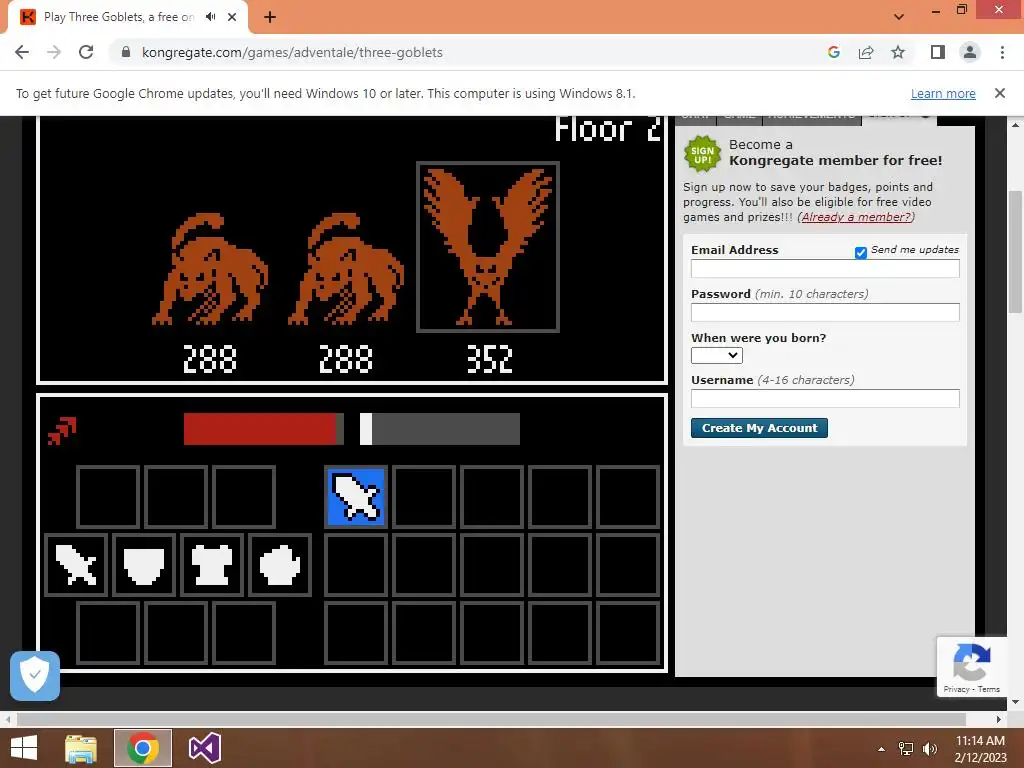Viewport: 1024px width, 768px height.
Task: Select the equipped sword slot
Action: 76,565
